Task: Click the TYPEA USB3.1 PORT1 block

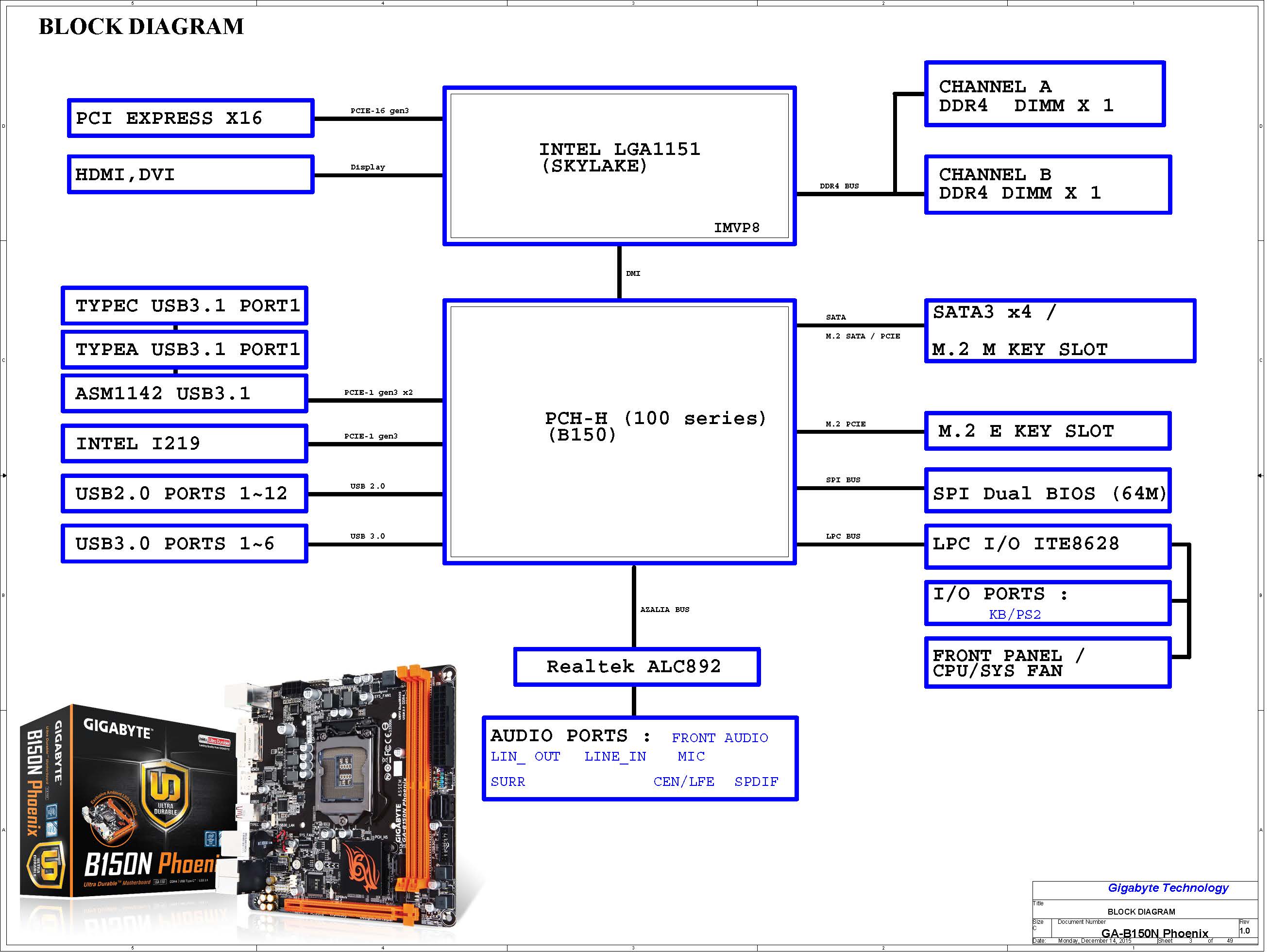Action: [184, 349]
